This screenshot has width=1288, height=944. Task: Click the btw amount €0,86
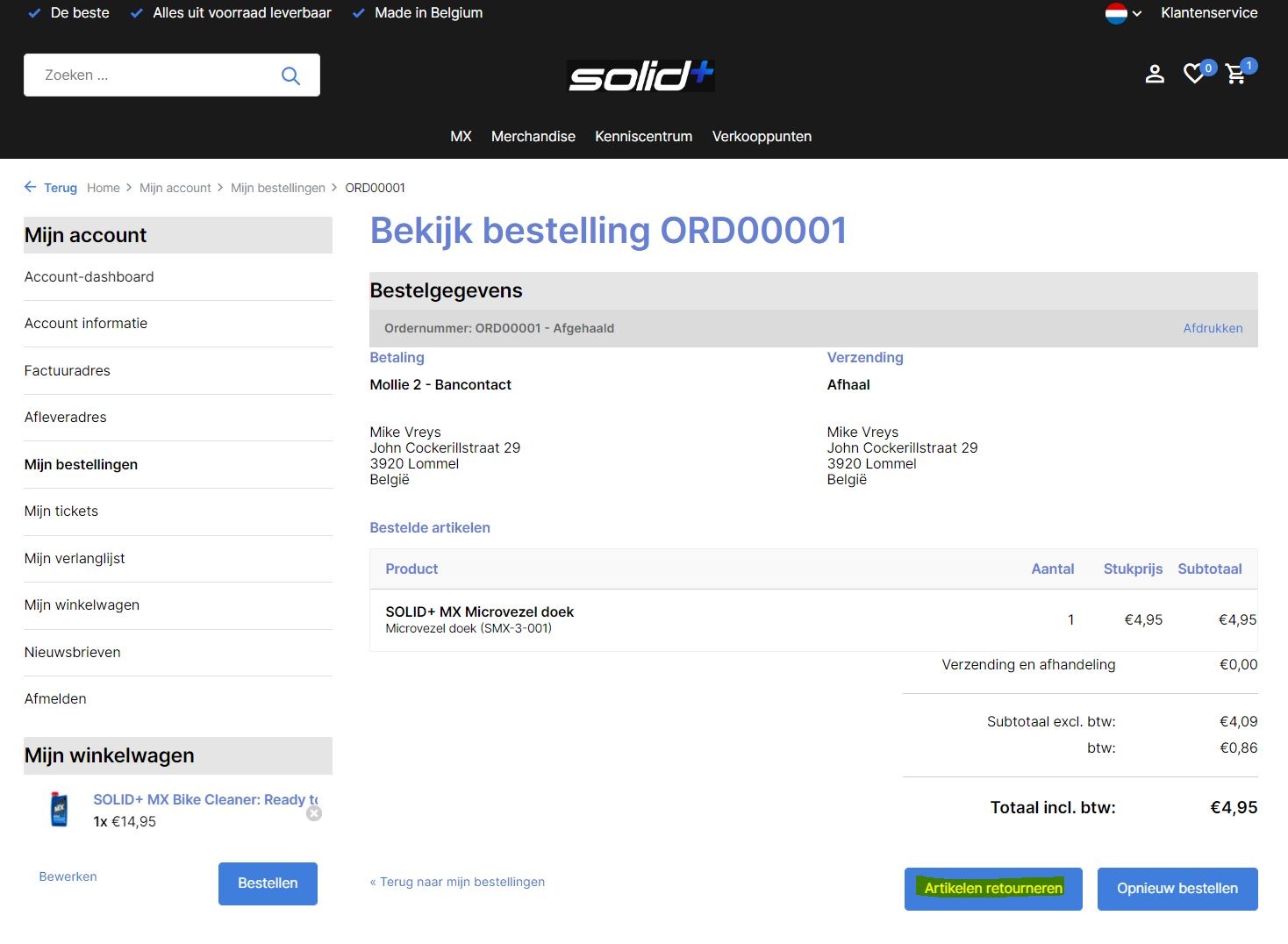pos(1238,748)
